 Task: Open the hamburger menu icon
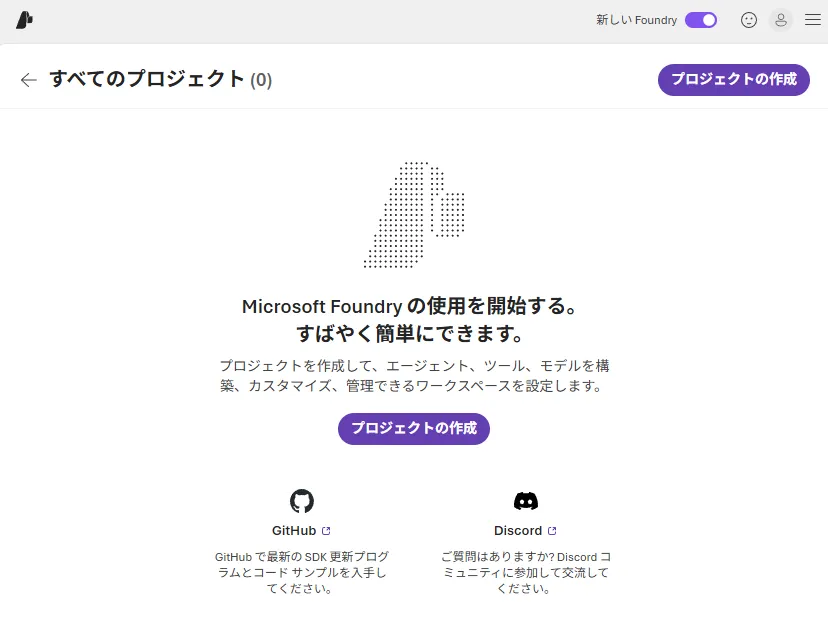click(x=813, y=20)
